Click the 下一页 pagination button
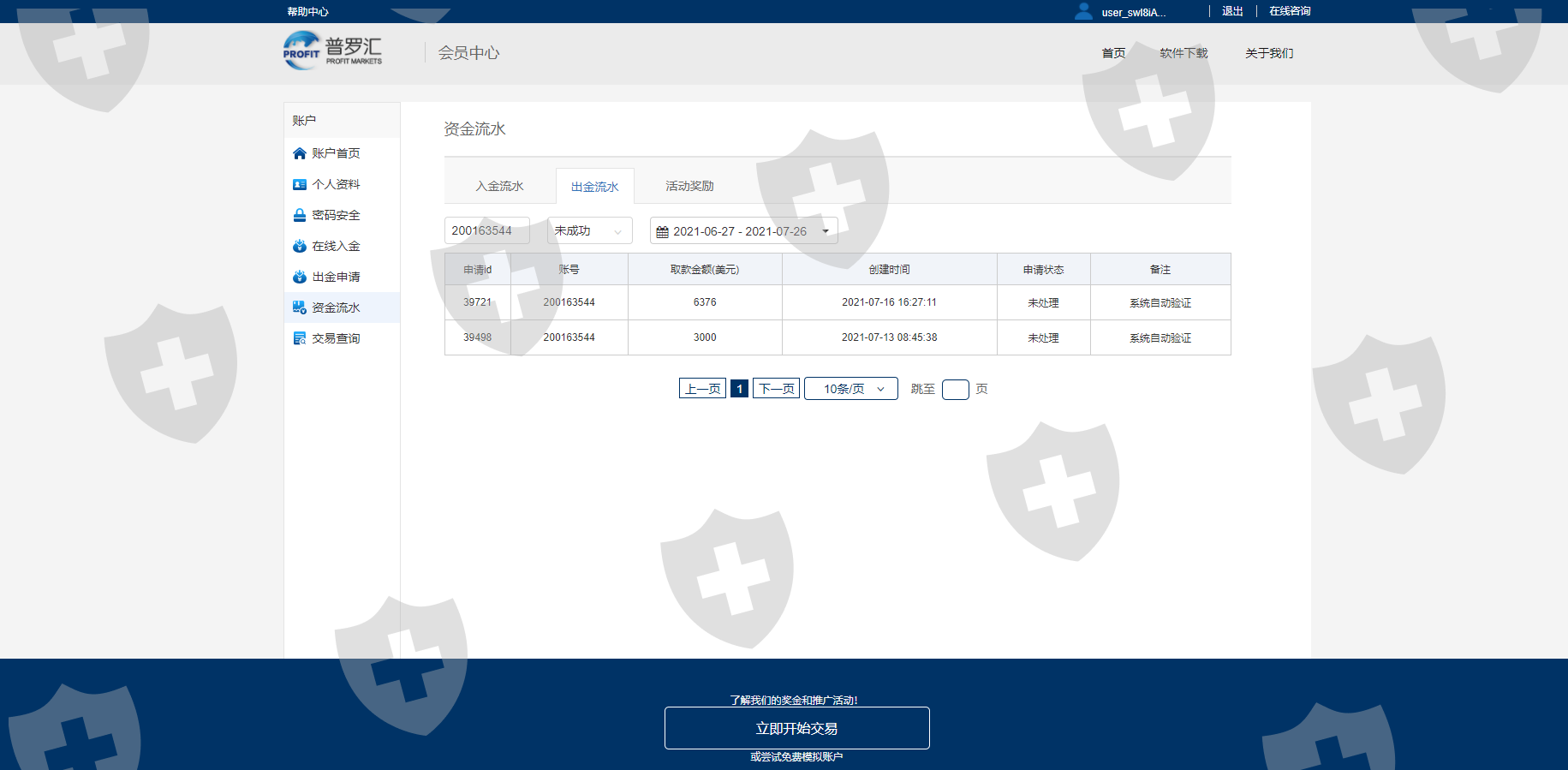This screenshot has width=1568, height=770. [776, 389]
